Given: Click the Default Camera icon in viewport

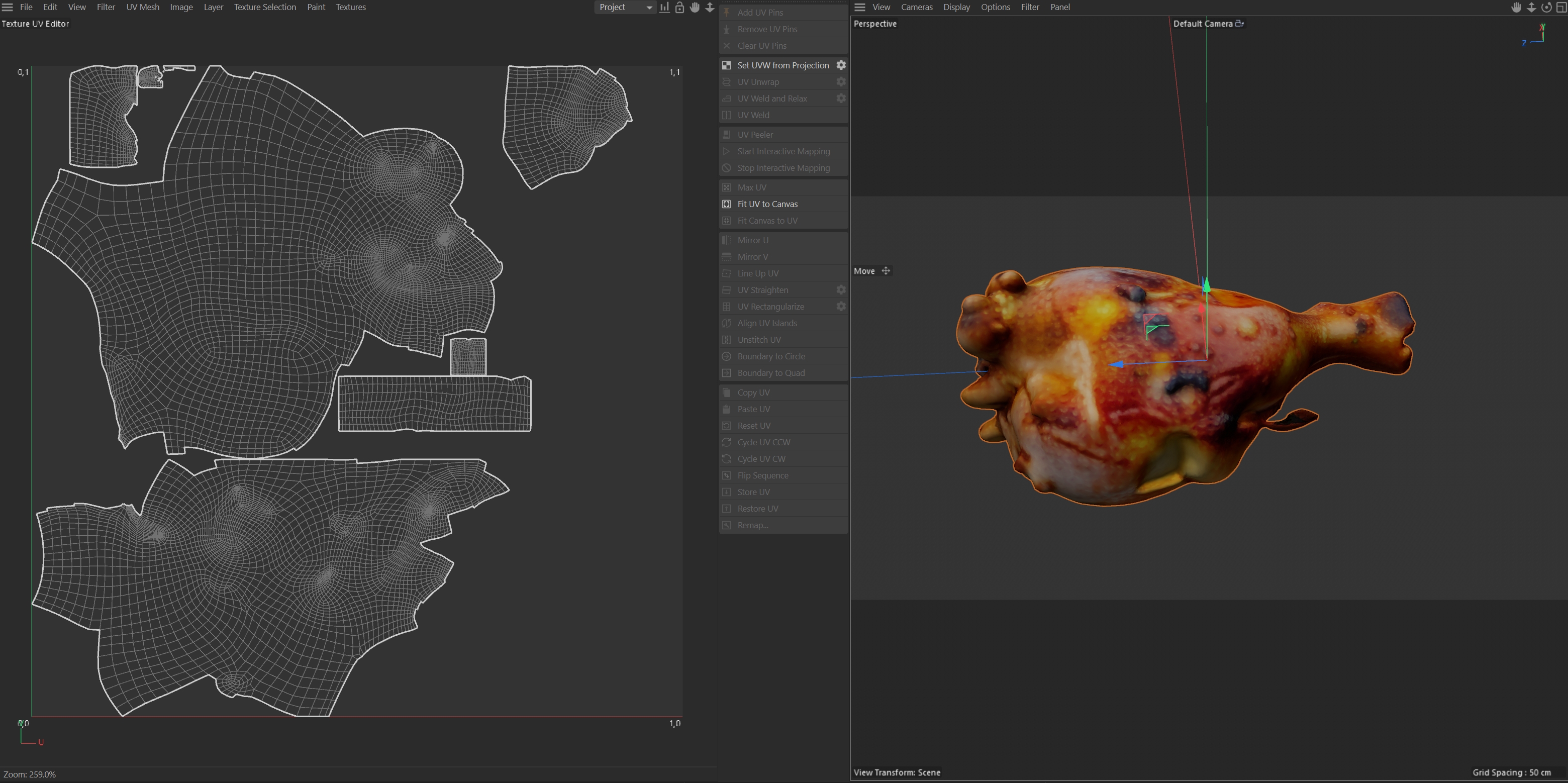Looking at the screenshot, I should (x=1239, y=24).
